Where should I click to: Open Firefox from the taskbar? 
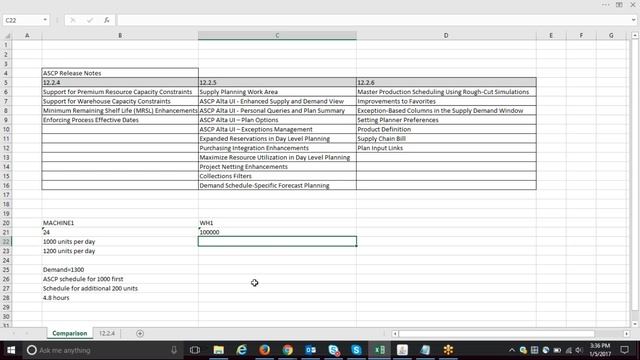click(x=264, y=350)
